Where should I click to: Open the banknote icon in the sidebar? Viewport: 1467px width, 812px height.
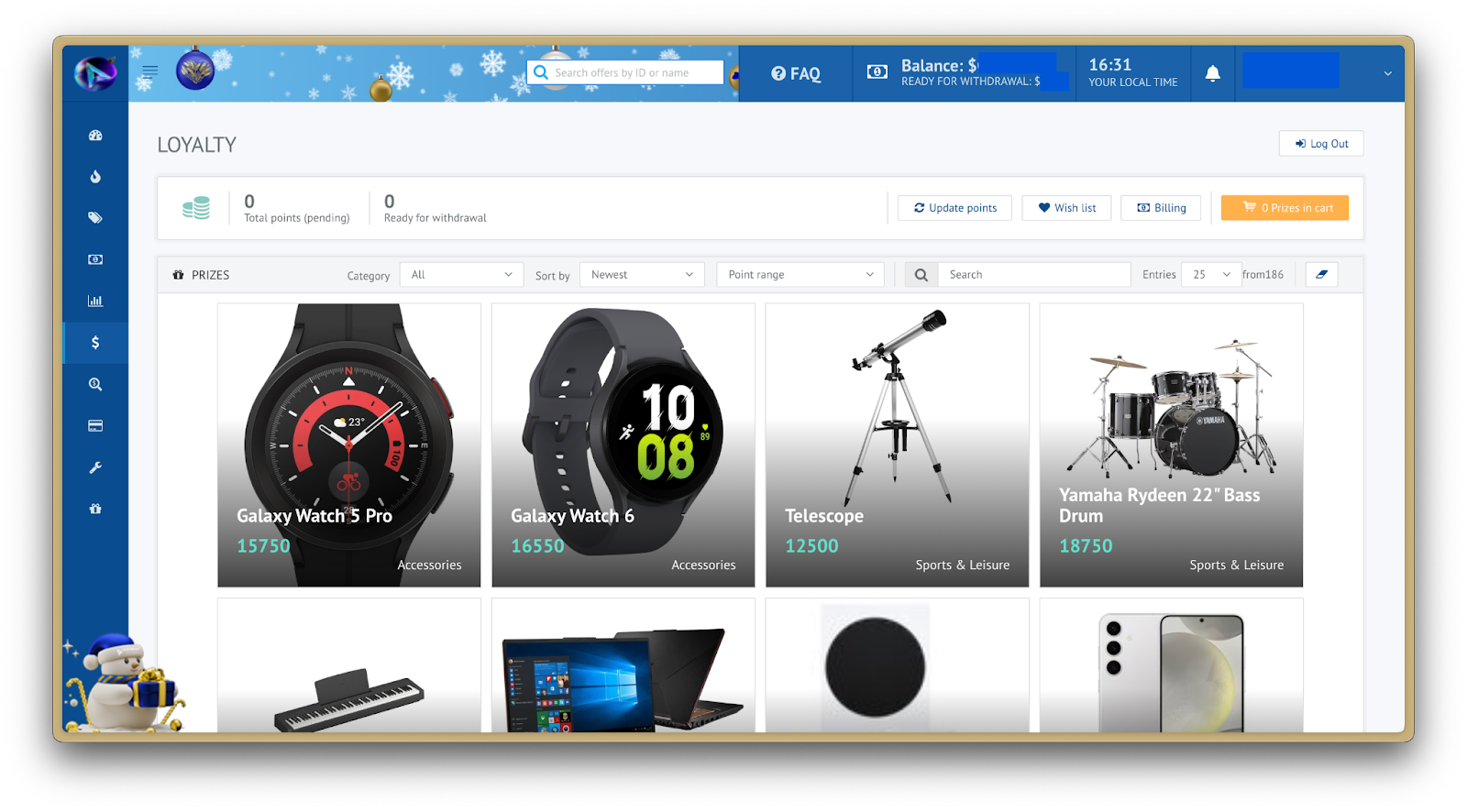(x=95, y=259)
